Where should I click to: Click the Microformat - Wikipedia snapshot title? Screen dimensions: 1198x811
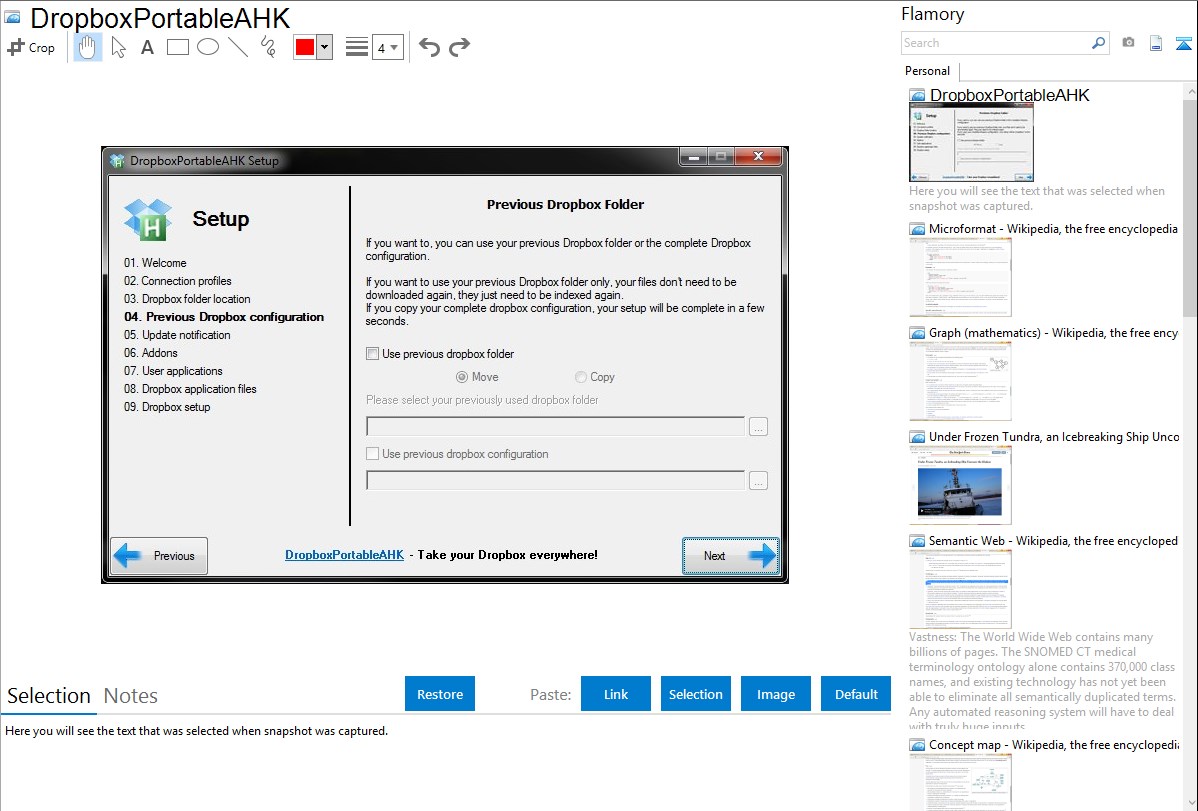[1053, 229]
